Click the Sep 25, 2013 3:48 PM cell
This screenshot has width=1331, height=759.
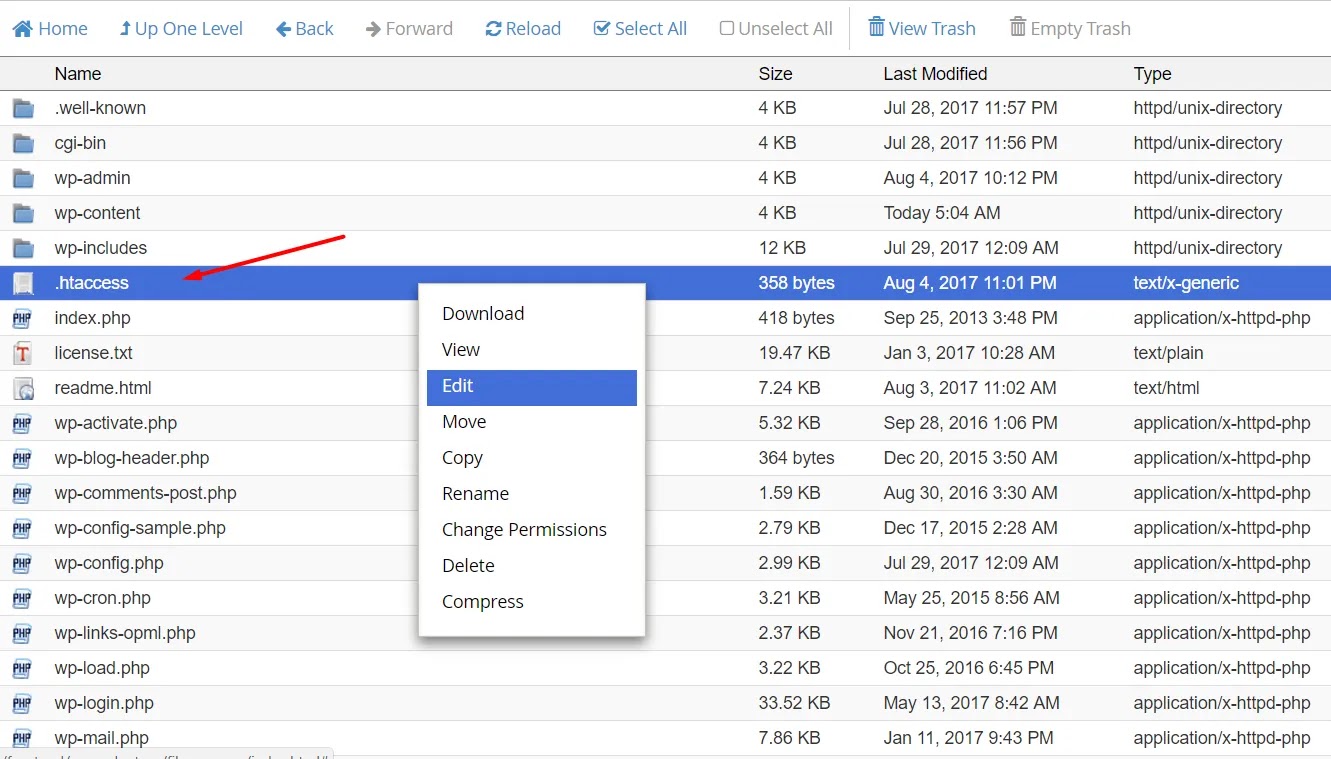970,318
